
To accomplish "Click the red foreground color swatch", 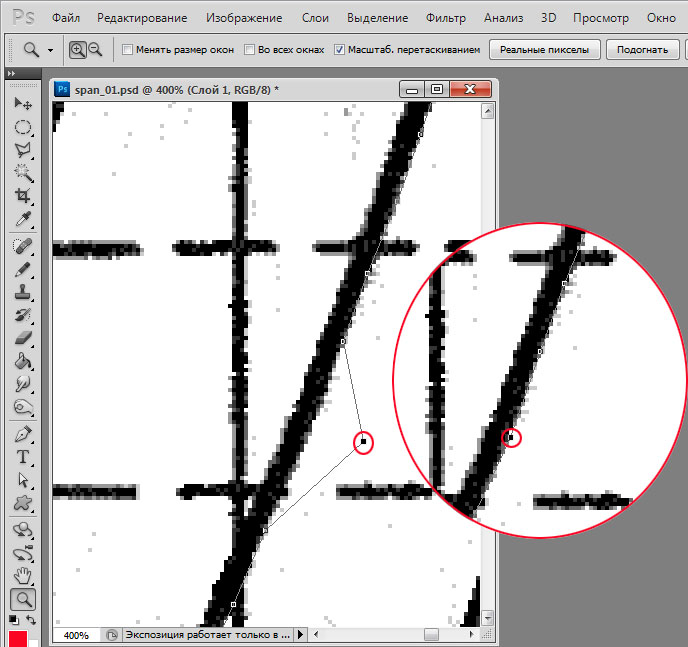I will 17,639.
